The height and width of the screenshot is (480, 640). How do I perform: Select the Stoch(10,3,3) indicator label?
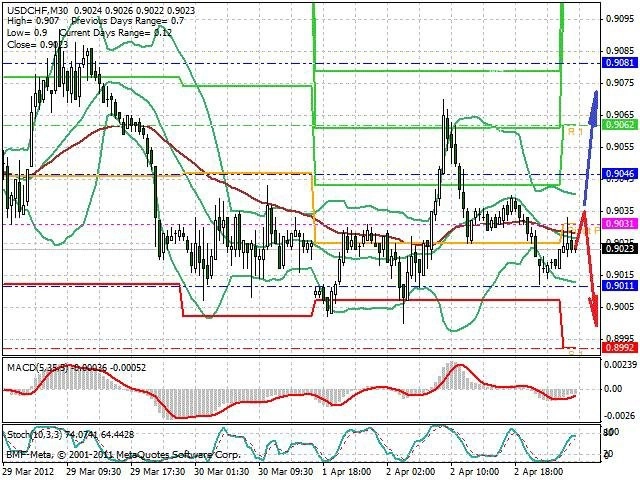click(x=36, y=435)
